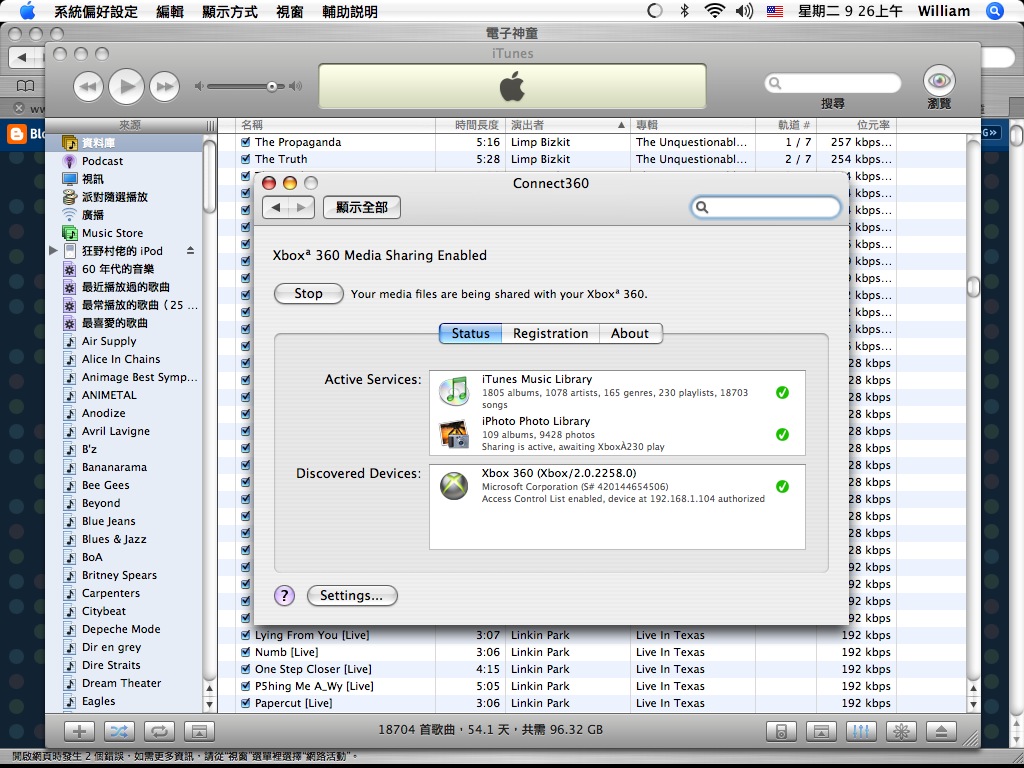Viewport: 1024px width, 768px height.
Task: Uncheck Papercut [Live] checkbox
Action: point(246,703)
